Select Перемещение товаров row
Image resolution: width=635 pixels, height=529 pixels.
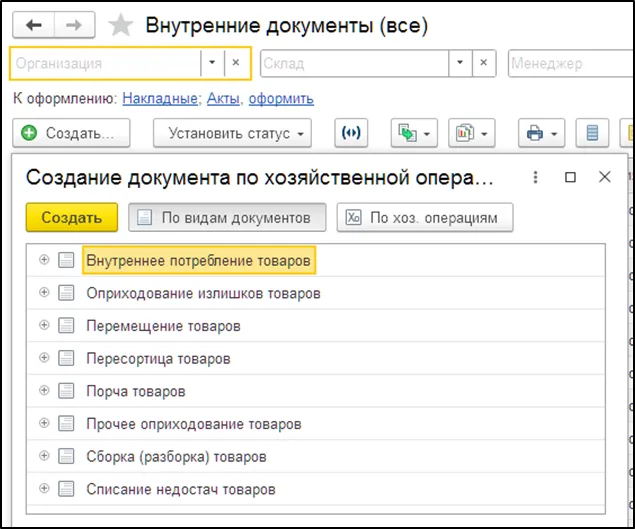316,326
